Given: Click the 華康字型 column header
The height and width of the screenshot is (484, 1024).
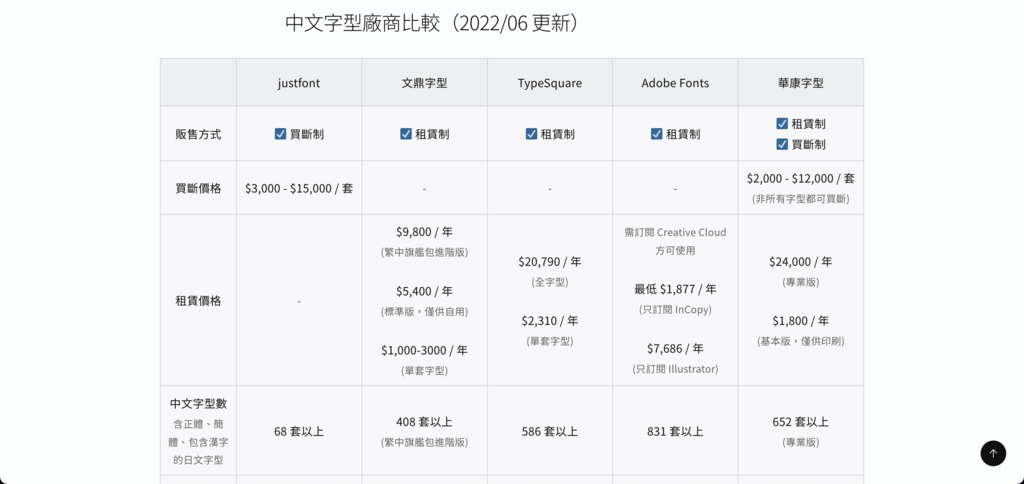Looking at the screenshot, I should [x=801, y=83].
